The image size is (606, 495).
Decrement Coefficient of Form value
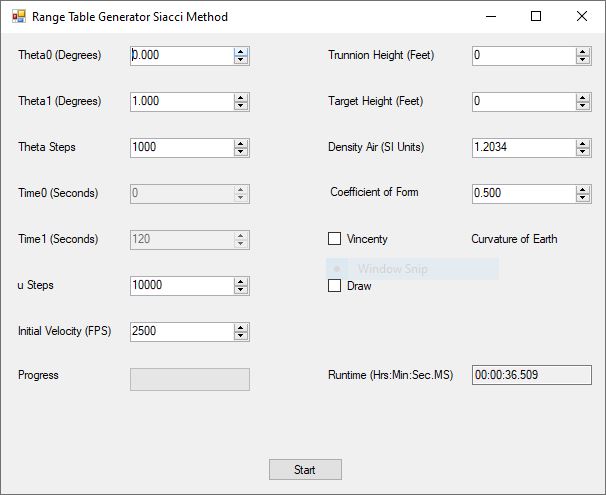coord(583,198)
